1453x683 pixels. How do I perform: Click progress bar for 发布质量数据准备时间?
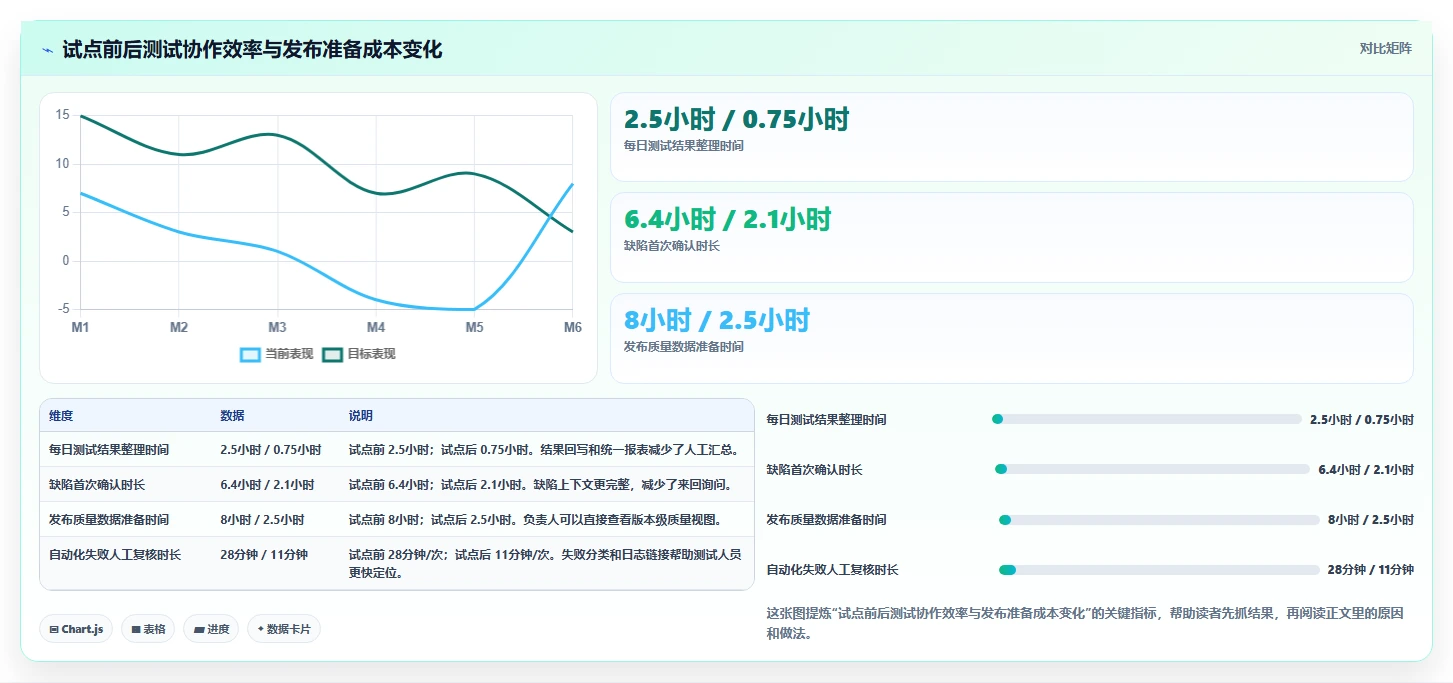tap(1159, 520)
